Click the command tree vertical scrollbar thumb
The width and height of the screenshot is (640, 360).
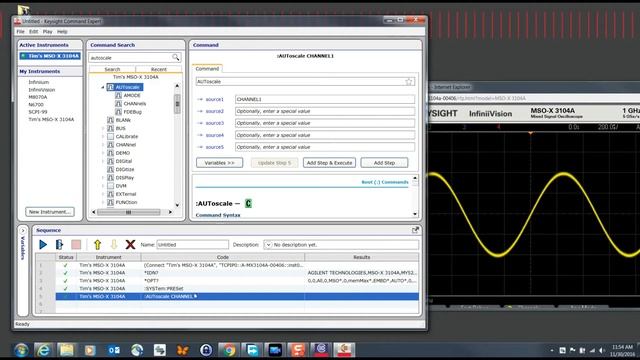(177, 104)
